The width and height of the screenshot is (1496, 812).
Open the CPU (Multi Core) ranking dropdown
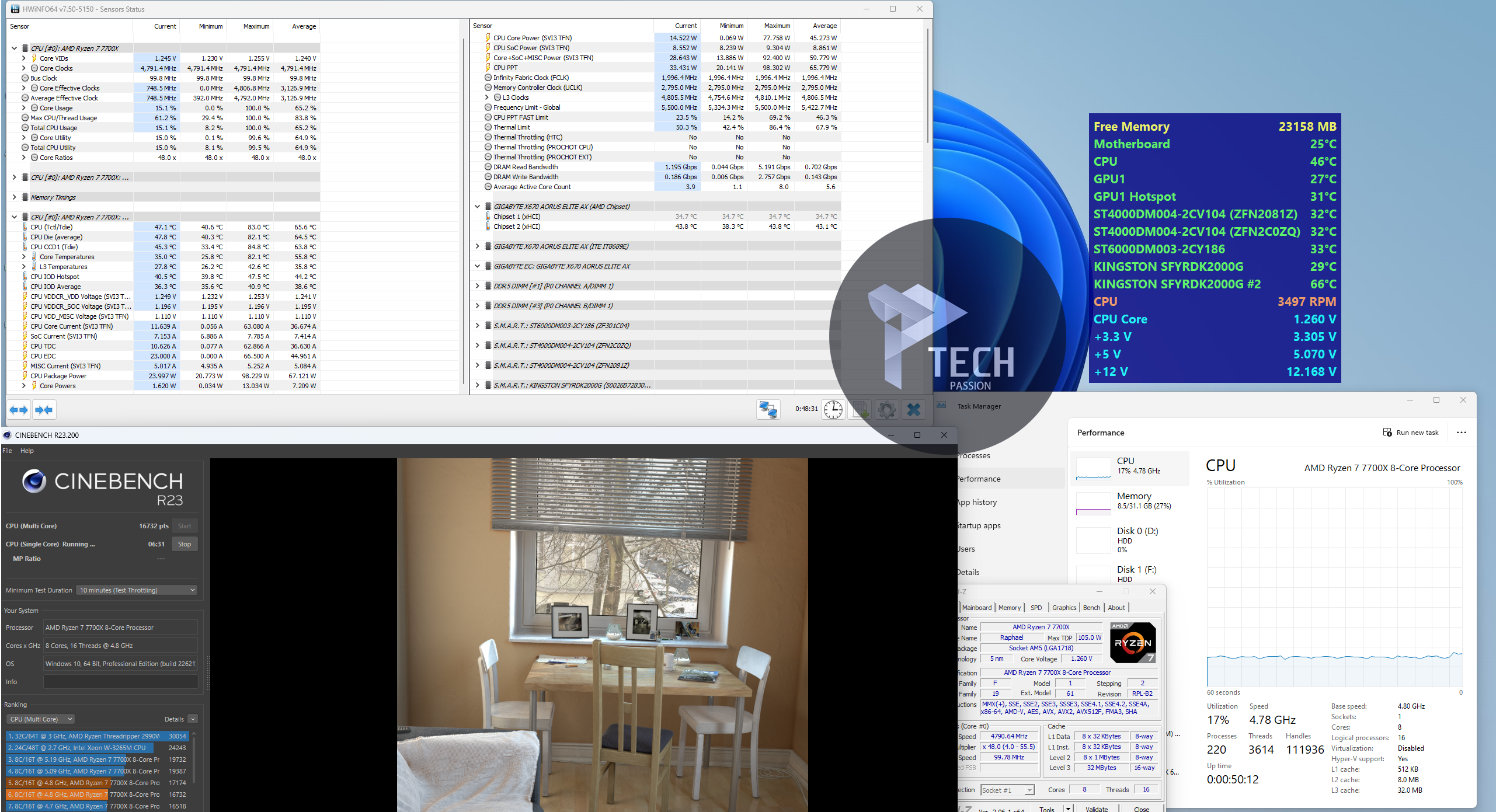[41, 719]
